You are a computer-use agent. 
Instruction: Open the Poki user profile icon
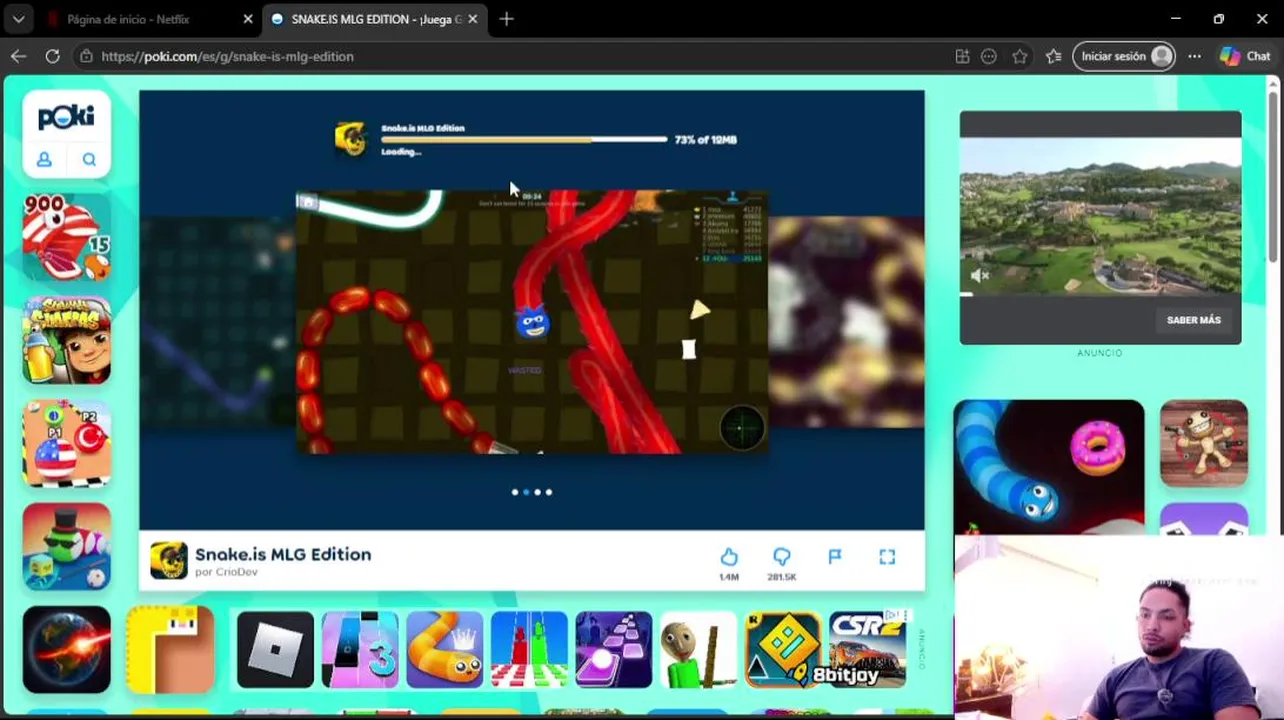point(44,159)
